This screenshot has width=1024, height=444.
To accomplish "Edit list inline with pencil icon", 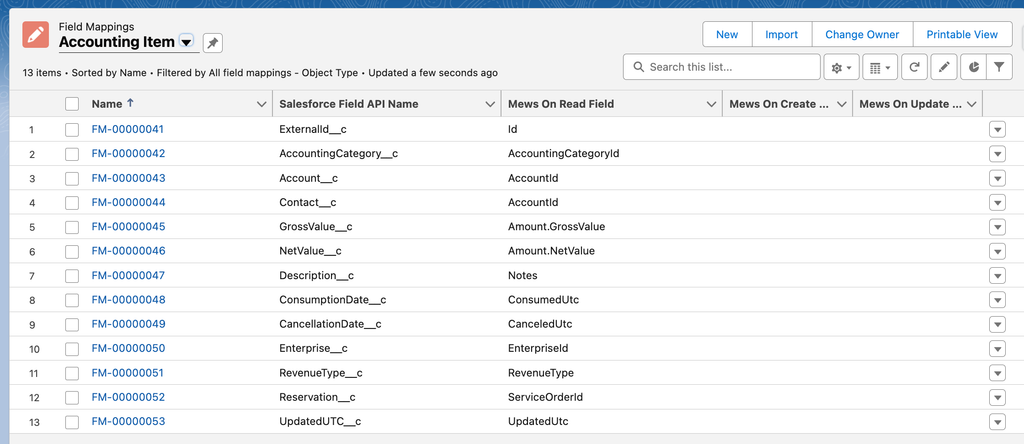I will [944, 67].
